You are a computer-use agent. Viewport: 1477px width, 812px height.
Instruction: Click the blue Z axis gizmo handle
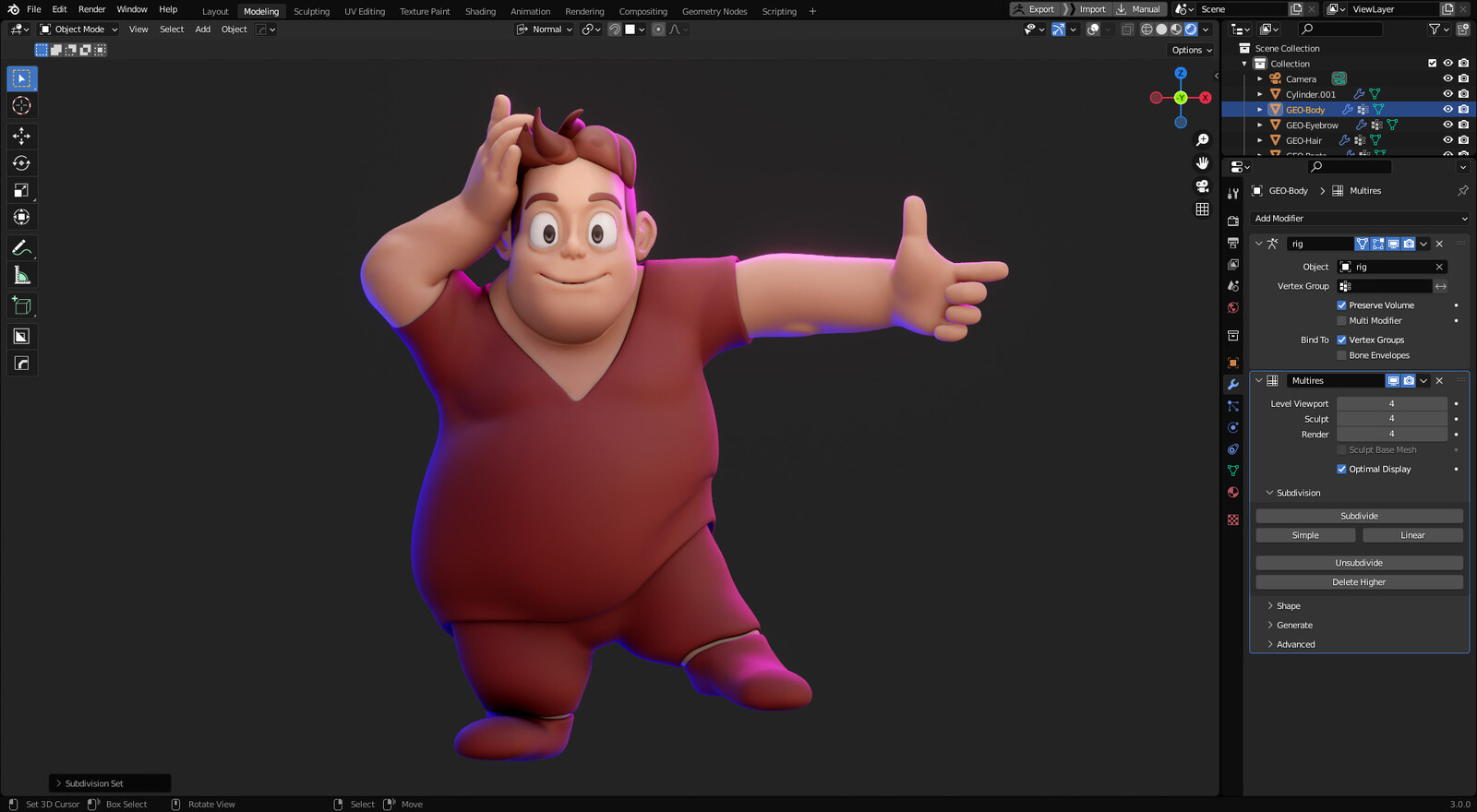pos(1181,74)
